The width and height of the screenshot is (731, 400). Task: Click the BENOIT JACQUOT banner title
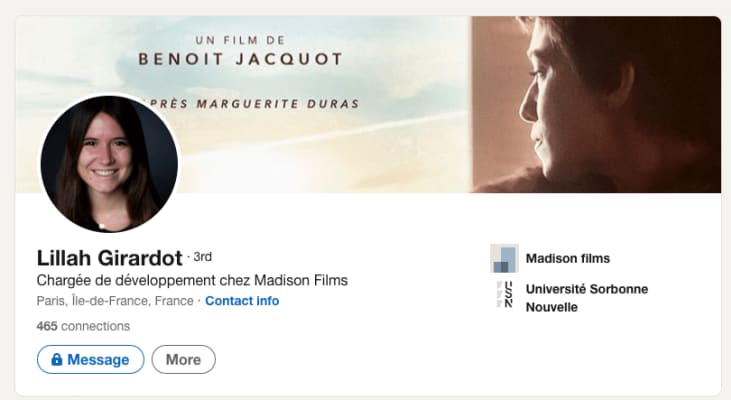pyautogui.click(x=240, y=59)
